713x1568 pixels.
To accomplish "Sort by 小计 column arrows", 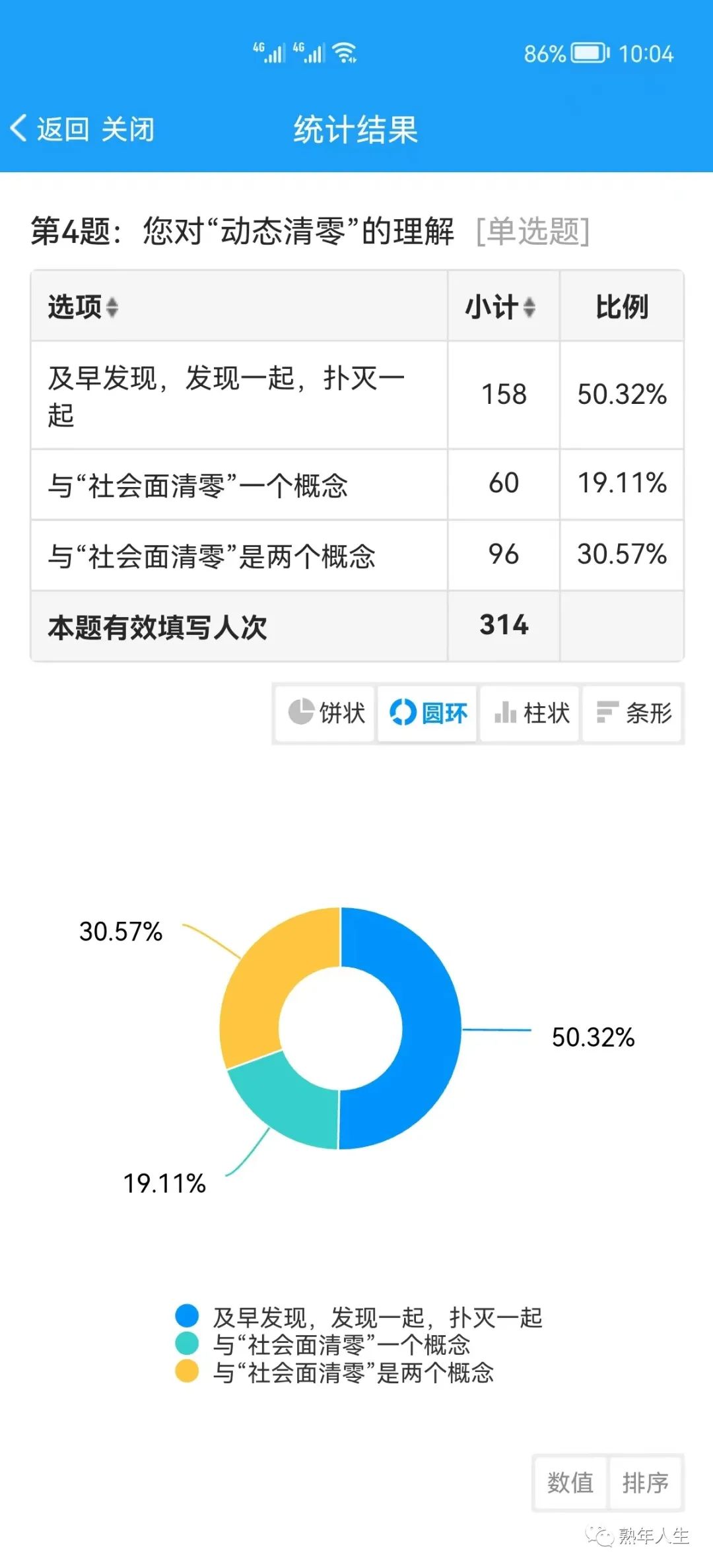I will (x=529, y=307).
